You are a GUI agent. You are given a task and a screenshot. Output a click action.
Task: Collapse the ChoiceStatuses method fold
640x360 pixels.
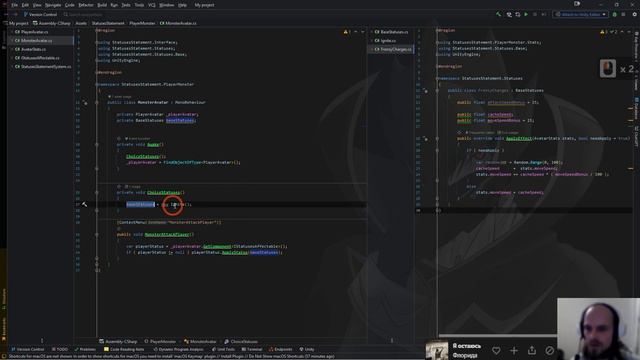(x=97, y=192)
